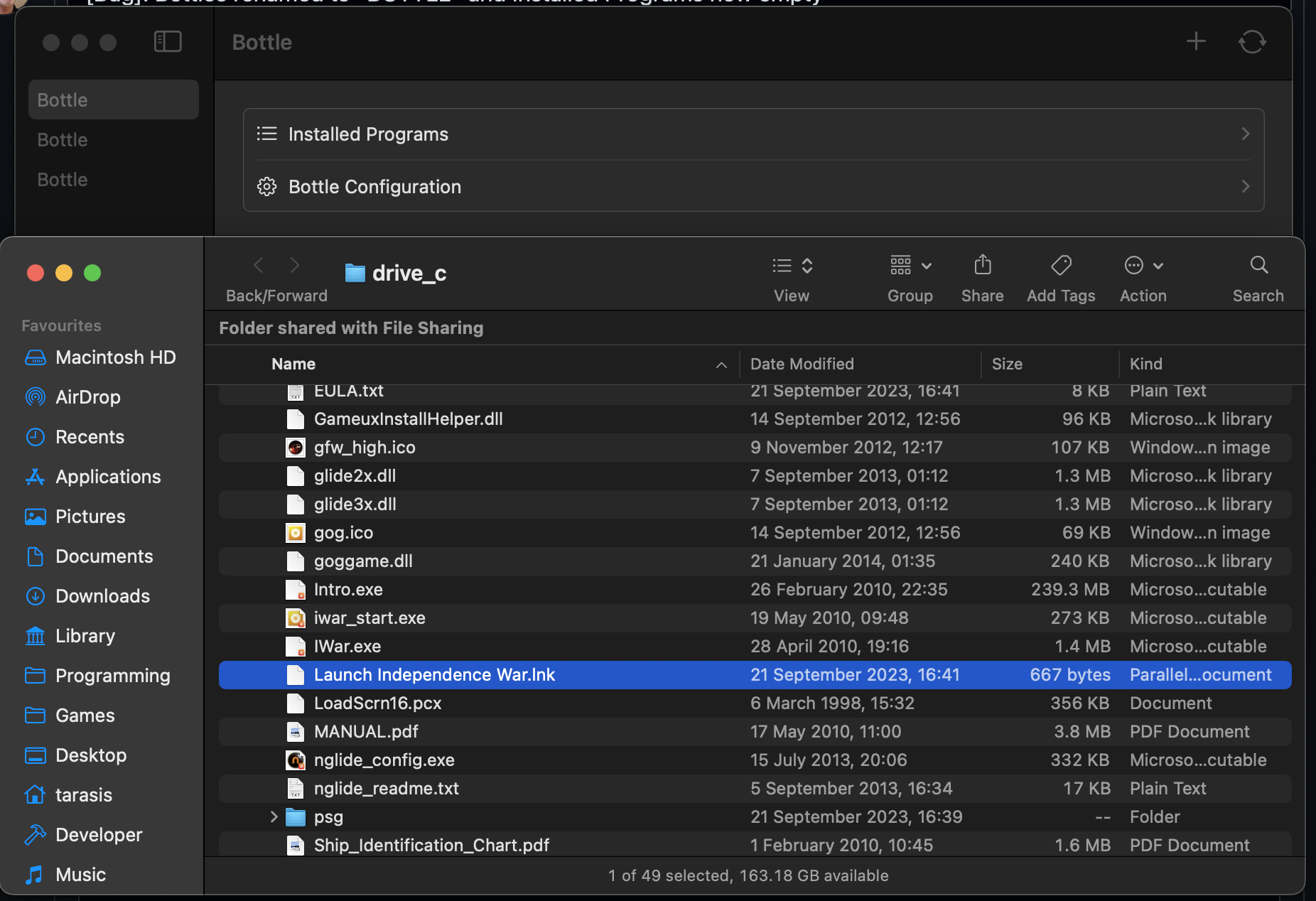1316x901 pixels.
Task: Select Ship_Identification_Chart.pdf file
Action: 755,846
